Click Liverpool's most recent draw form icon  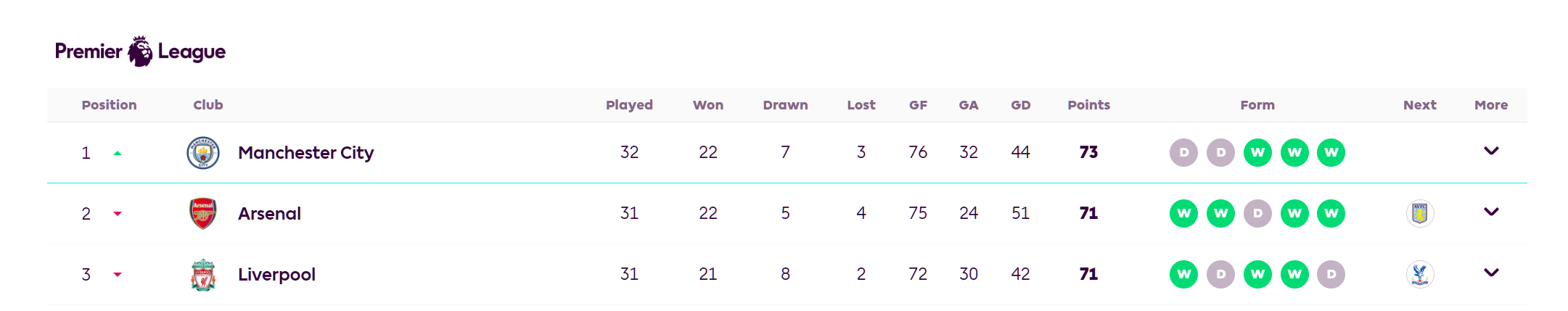pos(1331,275)
